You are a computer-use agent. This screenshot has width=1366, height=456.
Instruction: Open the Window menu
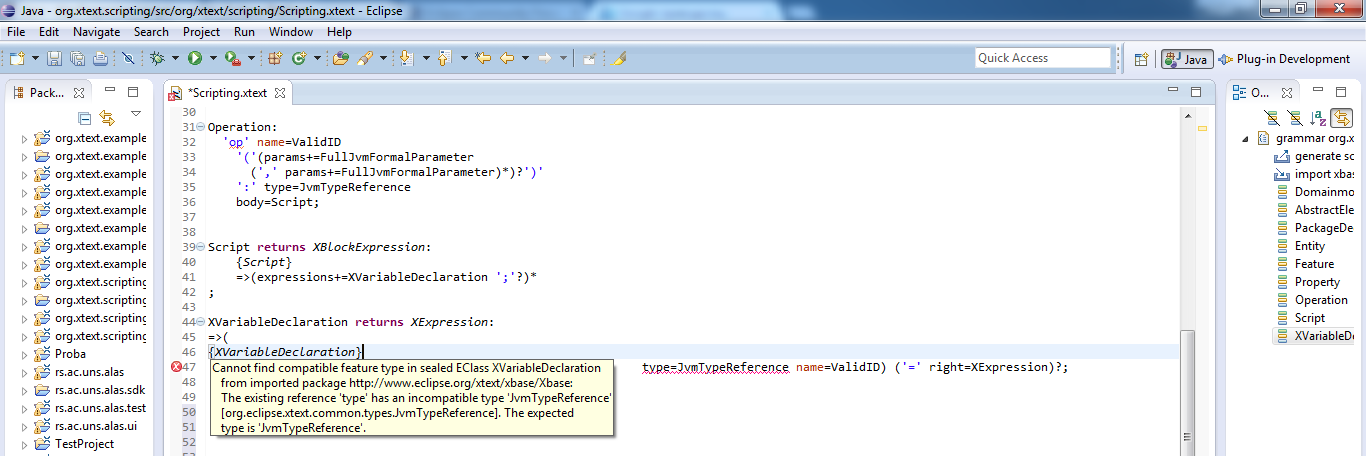click(x=290, y=32)
